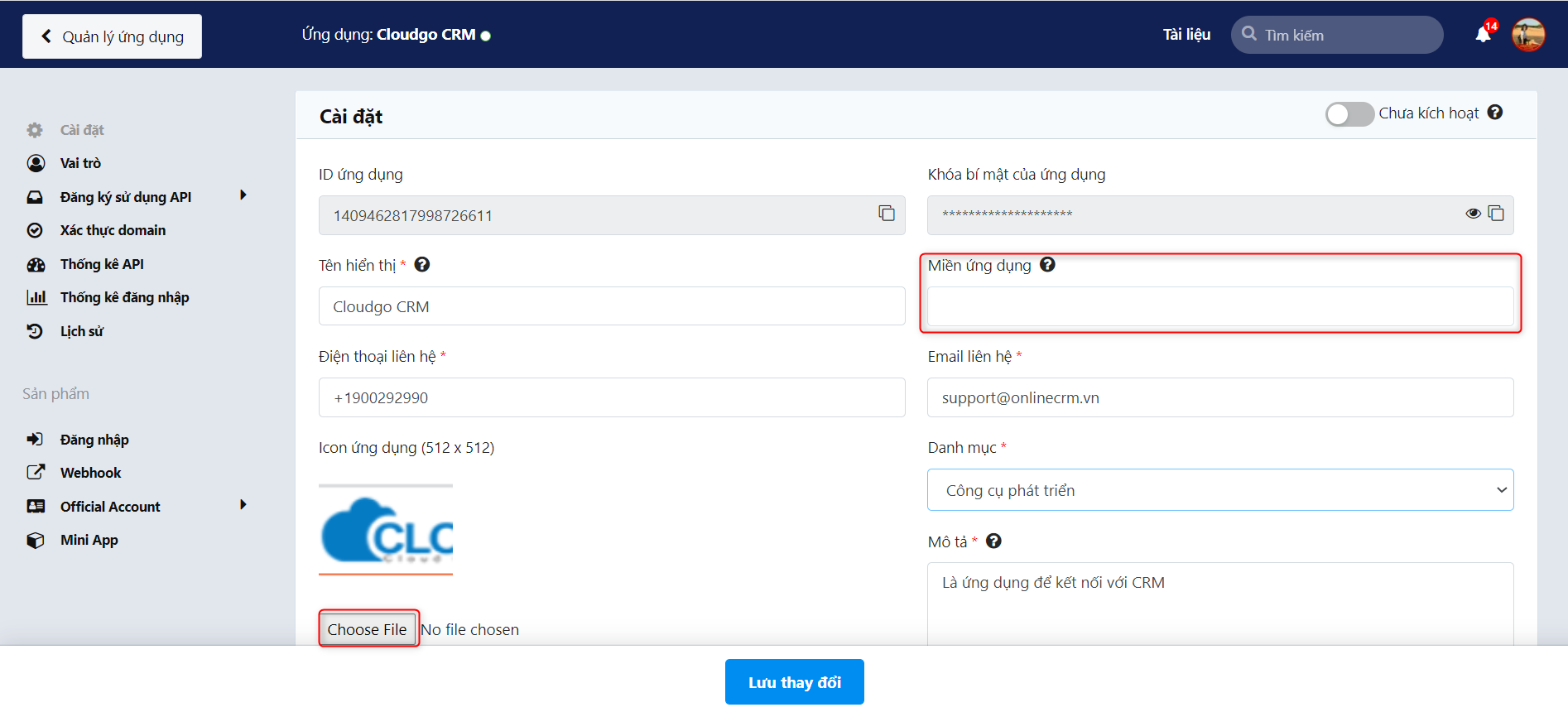Open the Danh mục dropdown
The image size is (1568, 717).
pos(1220,490)
